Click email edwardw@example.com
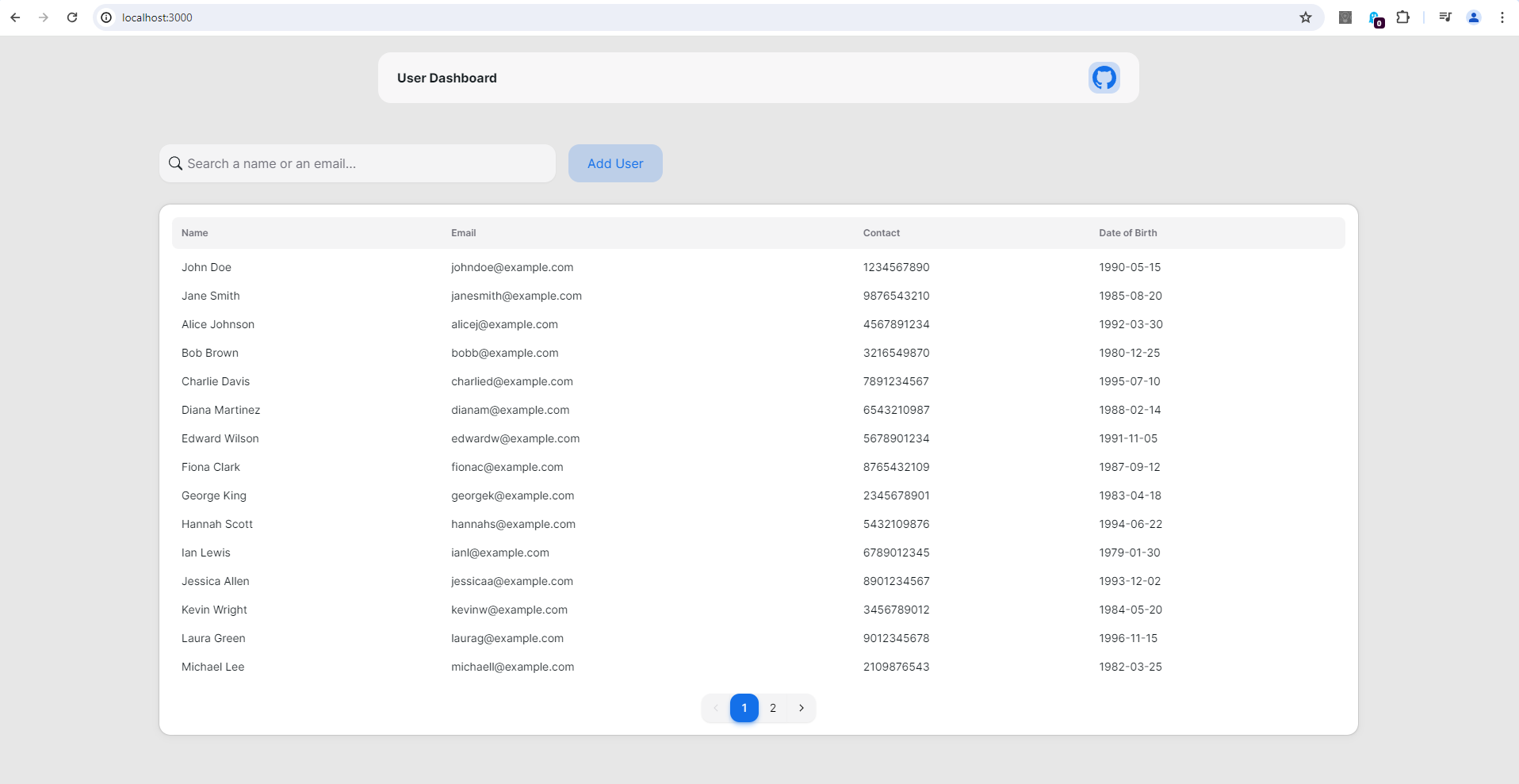 click(x=515, y=438)
